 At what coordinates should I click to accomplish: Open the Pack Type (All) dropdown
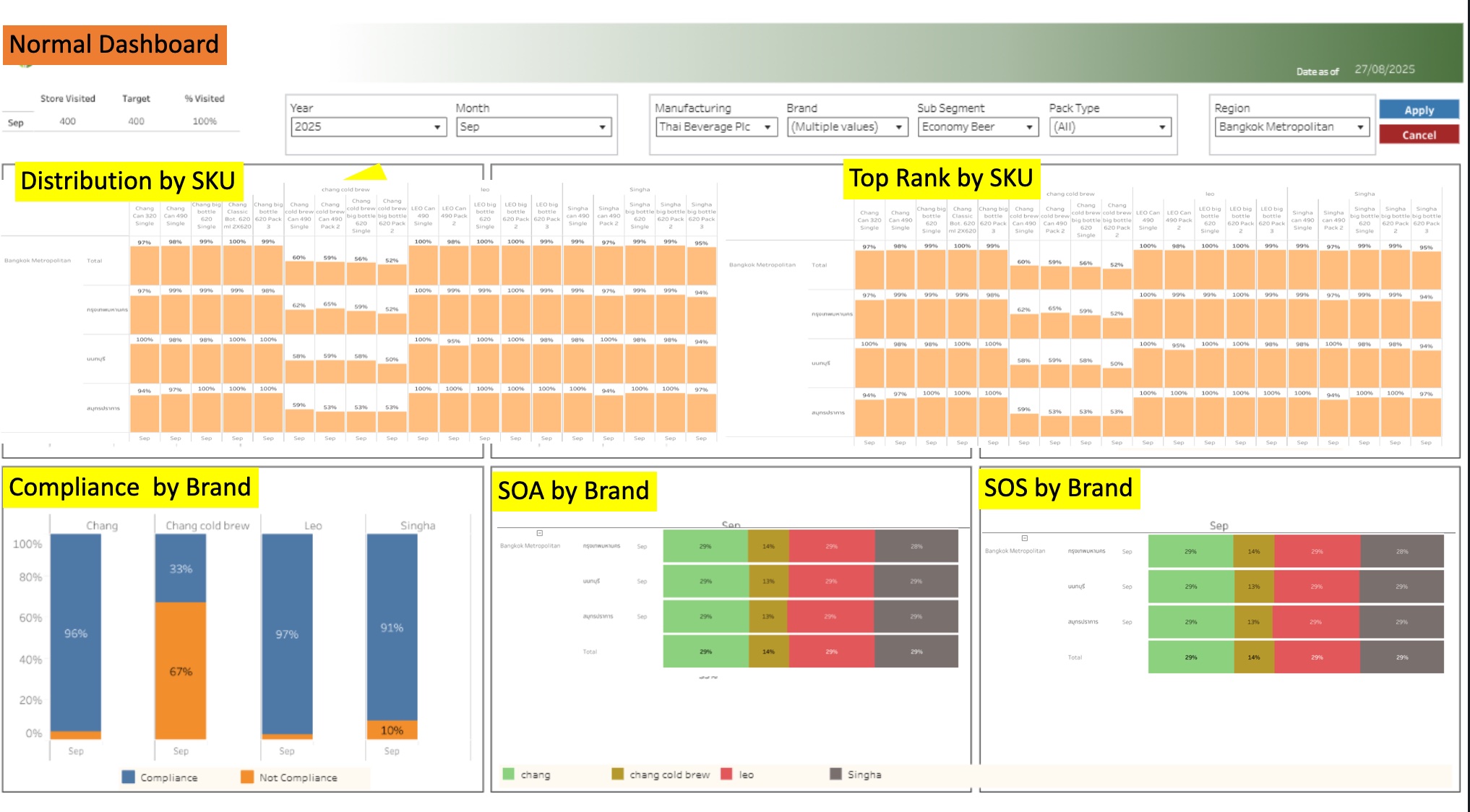tap(1111, 127)
